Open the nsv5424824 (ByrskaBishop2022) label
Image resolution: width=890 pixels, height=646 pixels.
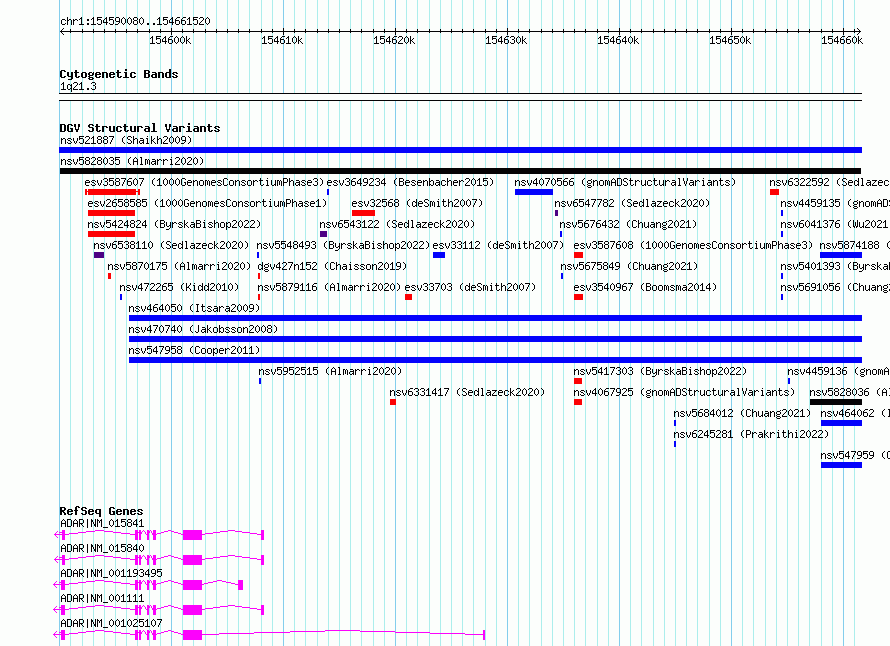click(x=174, y=224)
